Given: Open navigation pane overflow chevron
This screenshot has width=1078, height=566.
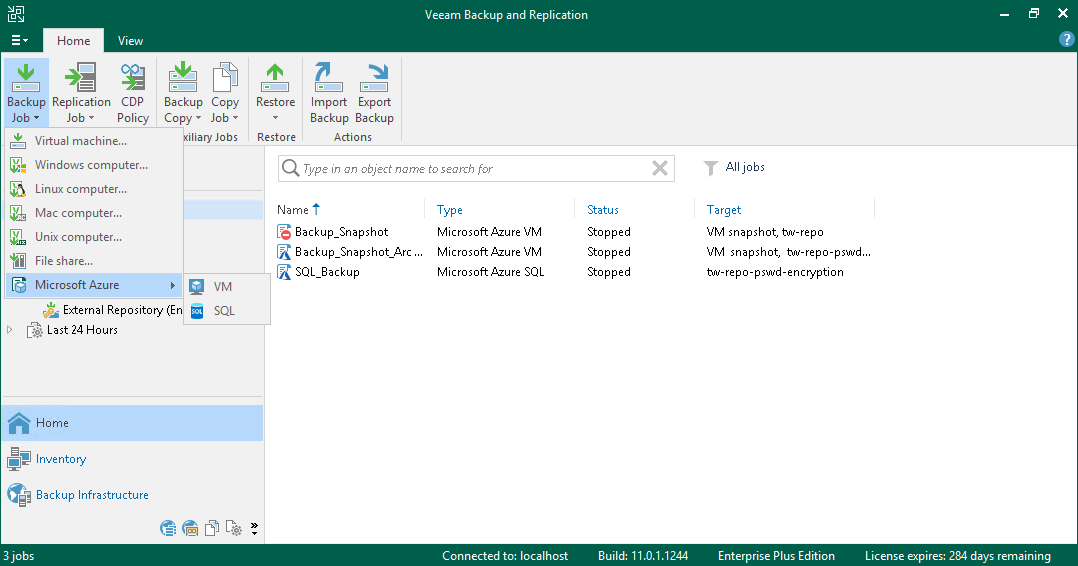Looking at the screenshot, I should coord(254,528).
